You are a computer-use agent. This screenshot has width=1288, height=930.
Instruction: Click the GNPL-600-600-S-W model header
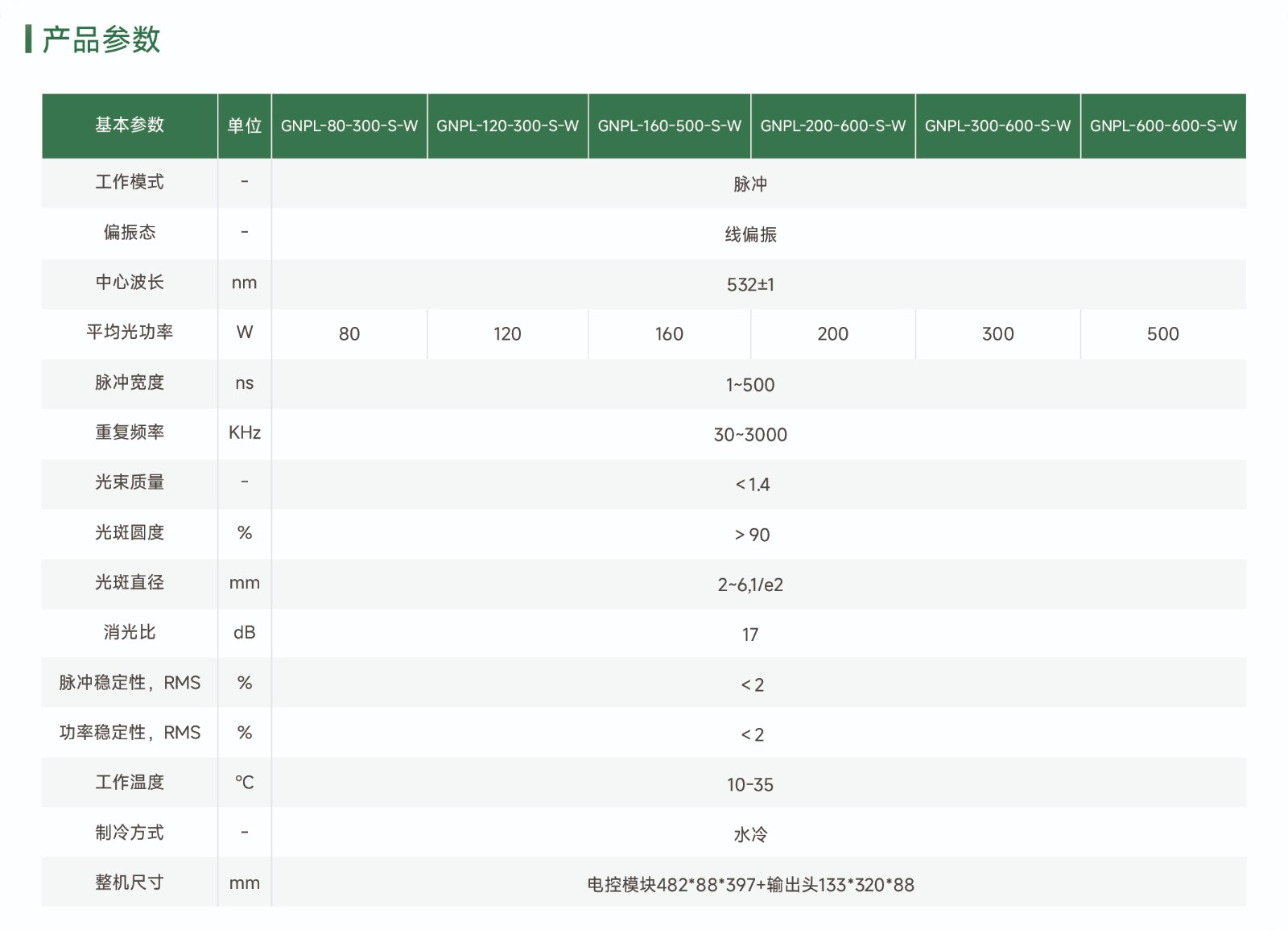(x=1162, y=126)
